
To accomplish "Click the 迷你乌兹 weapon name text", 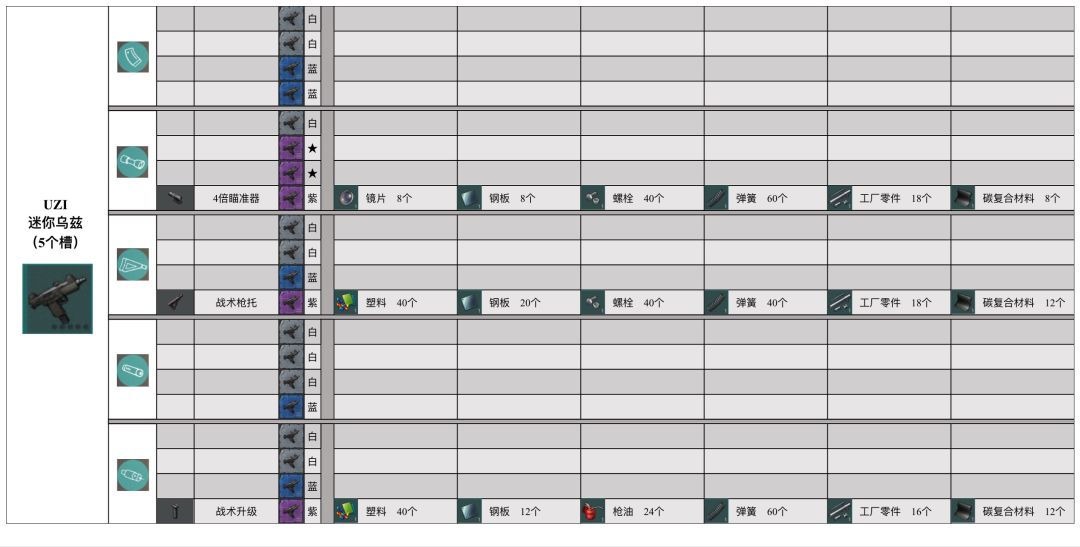I will coord(55,223).
